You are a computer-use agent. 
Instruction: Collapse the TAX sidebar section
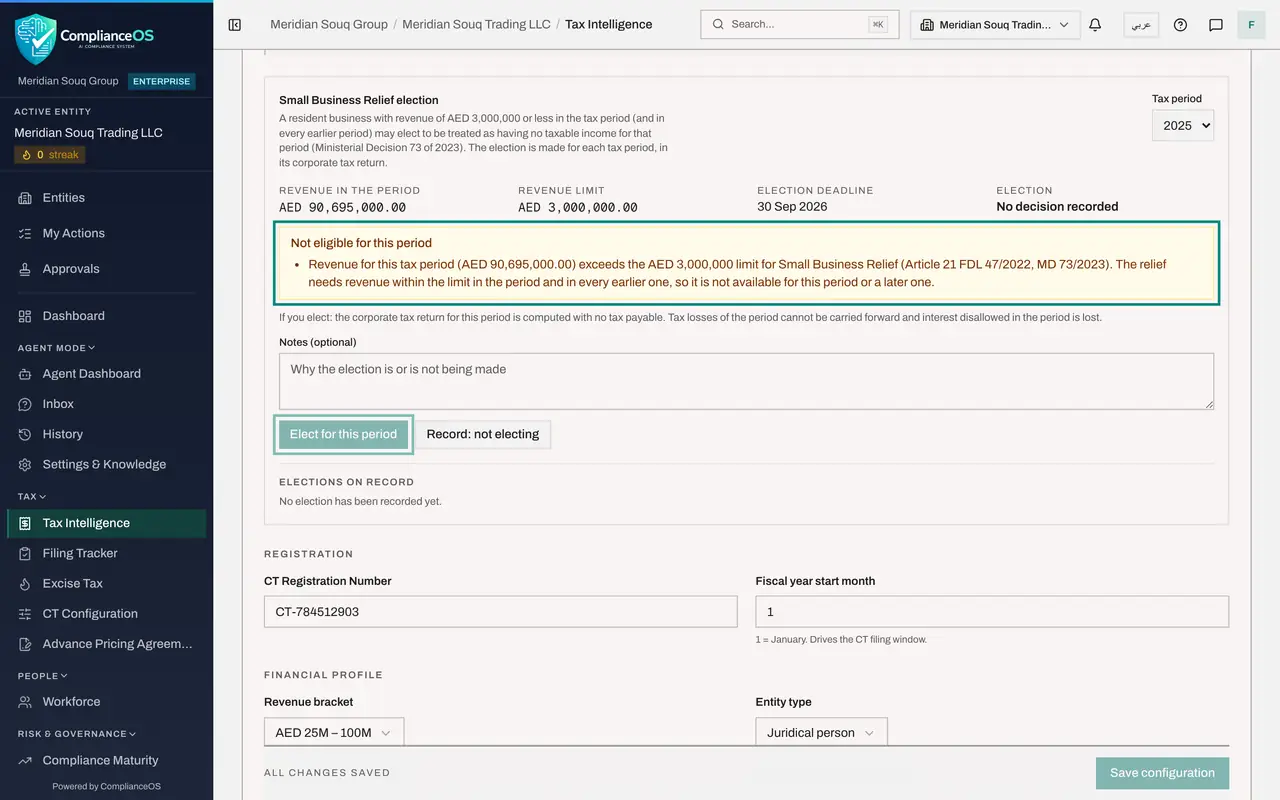[32, 496]
